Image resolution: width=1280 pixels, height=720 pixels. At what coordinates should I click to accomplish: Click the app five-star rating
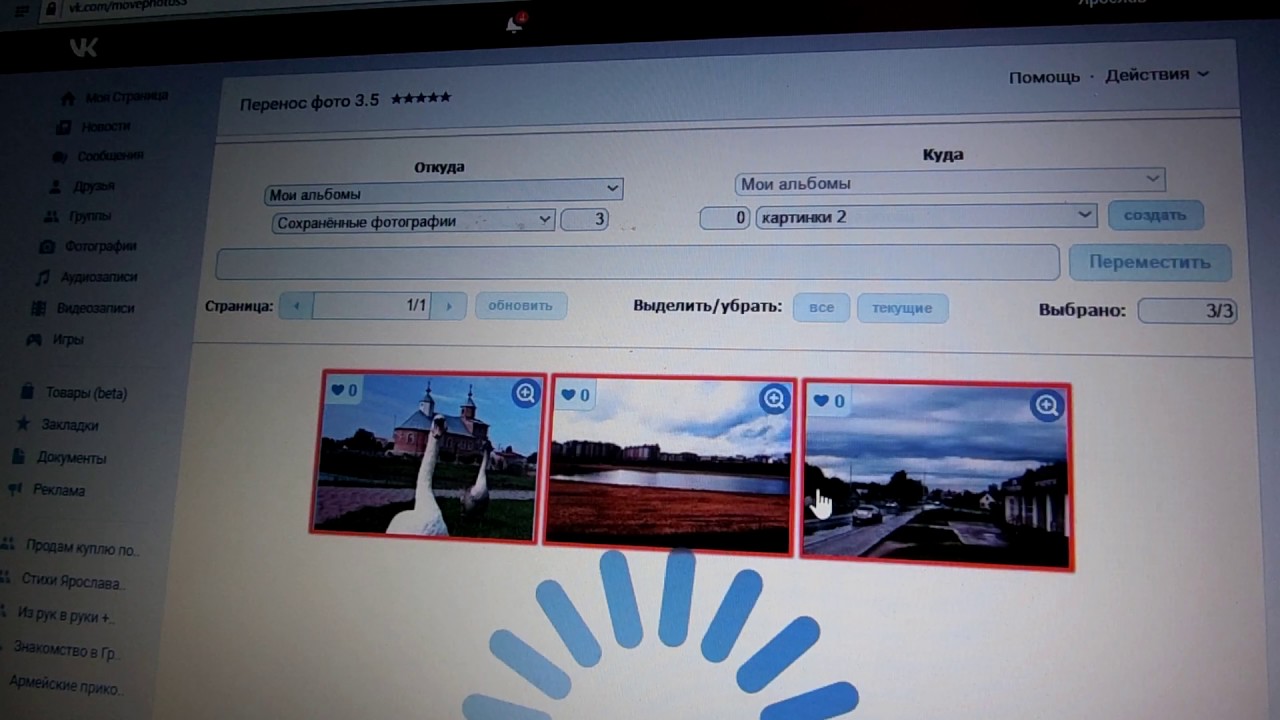421,98
